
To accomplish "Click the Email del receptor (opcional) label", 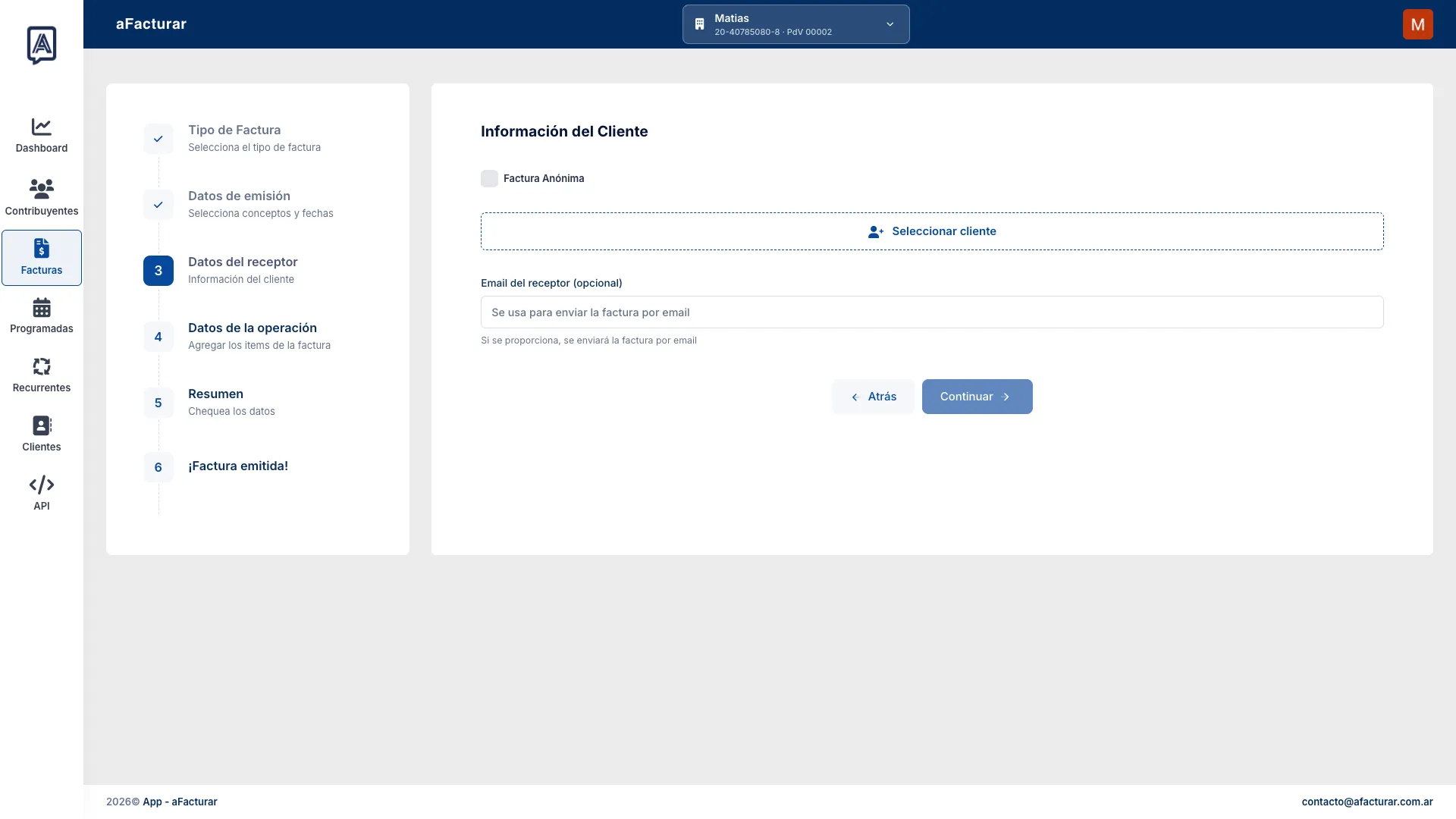I will point(551,283).
